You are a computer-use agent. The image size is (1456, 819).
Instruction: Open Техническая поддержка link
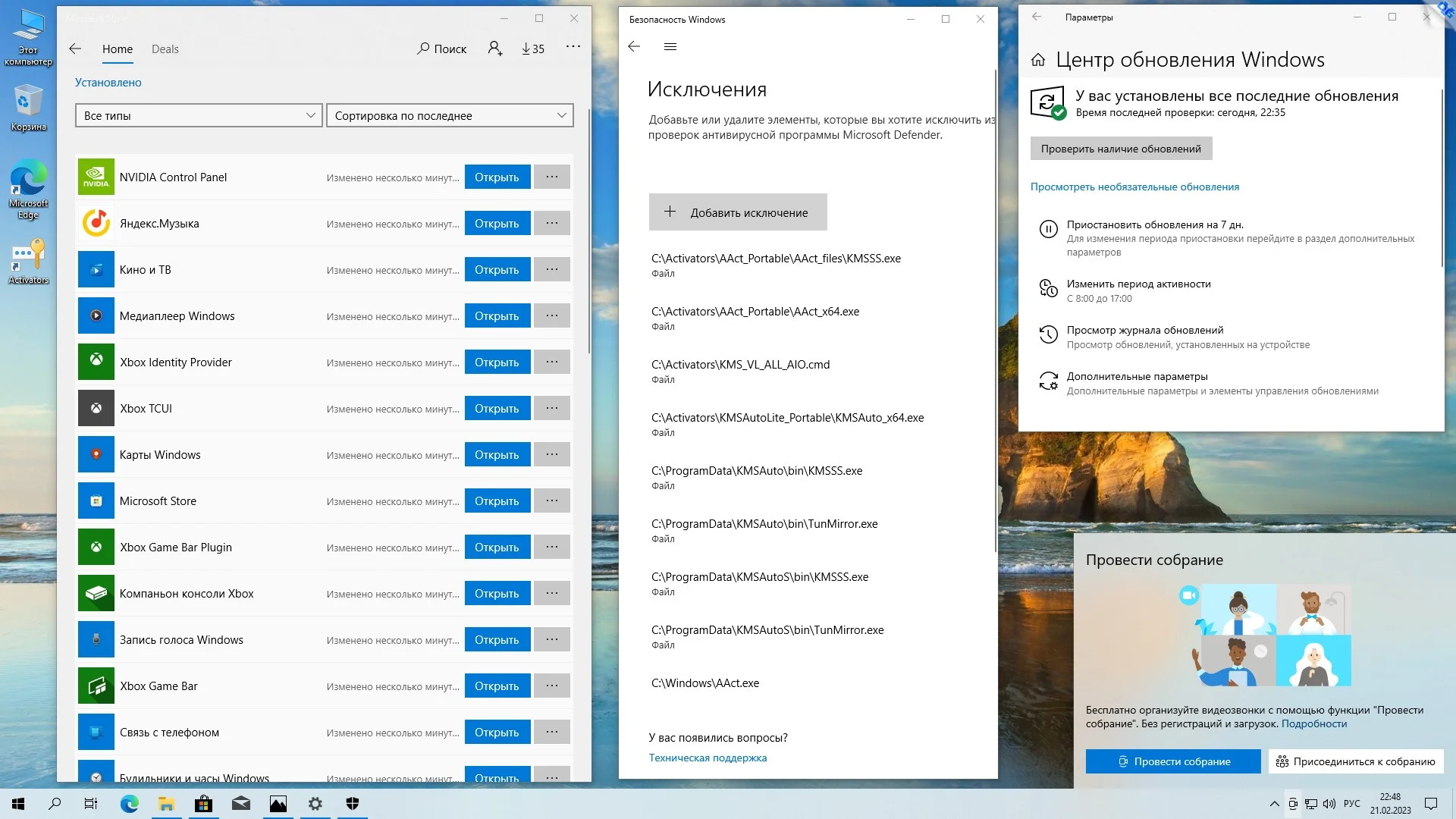click(708, 758)
